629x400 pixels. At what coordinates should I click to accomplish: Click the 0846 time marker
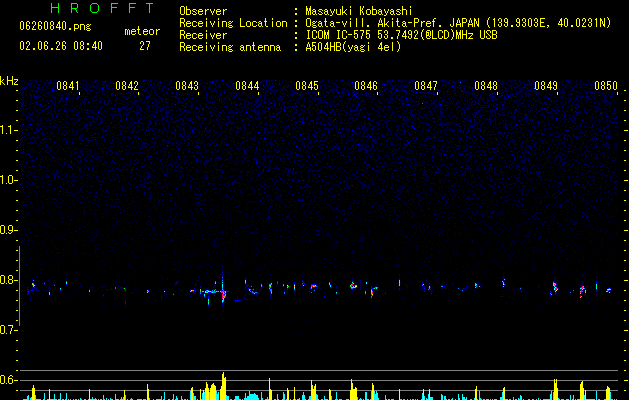366,86
